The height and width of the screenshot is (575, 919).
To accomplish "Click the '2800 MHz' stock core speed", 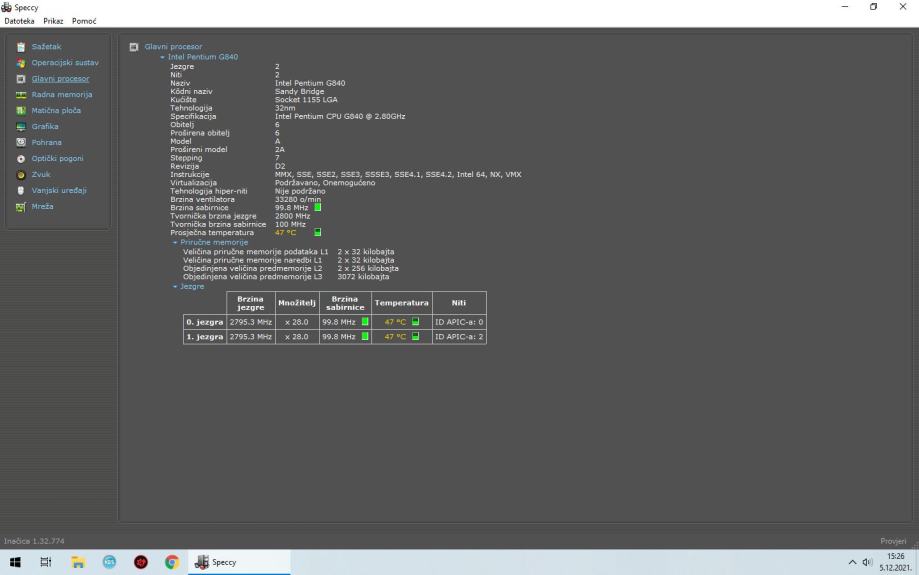I will click(292, 216).
